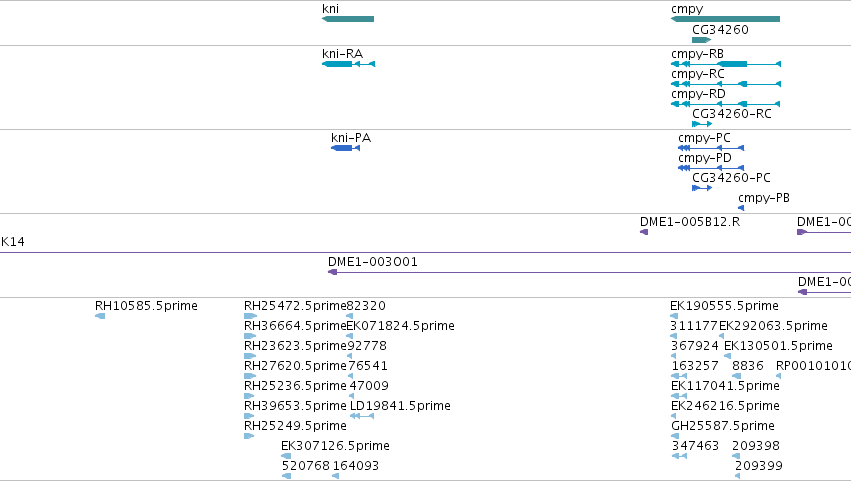
Task: Select the cmpy-PB small arrow
Action: (741, 208)
